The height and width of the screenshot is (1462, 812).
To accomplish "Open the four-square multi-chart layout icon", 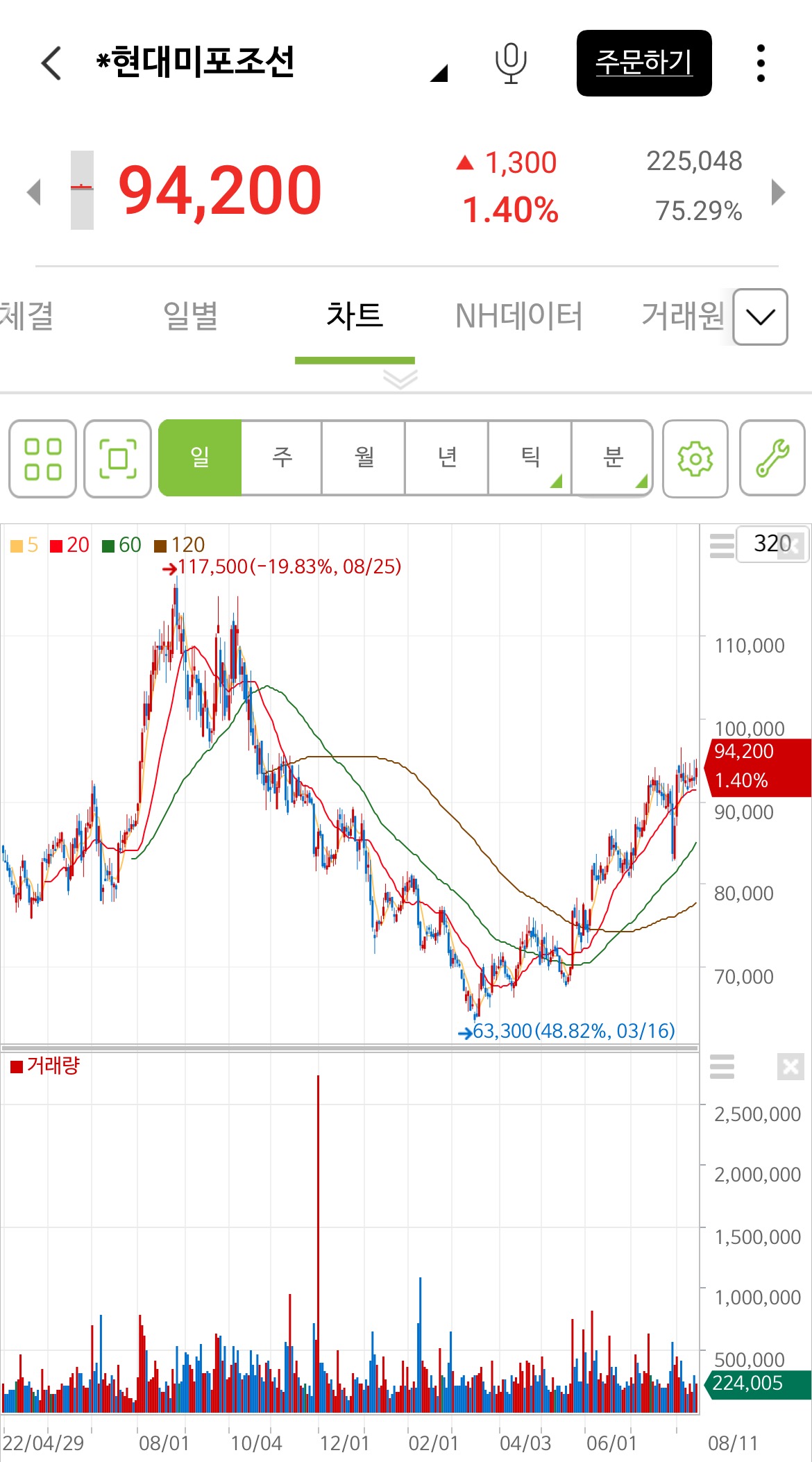I will 42,458.
